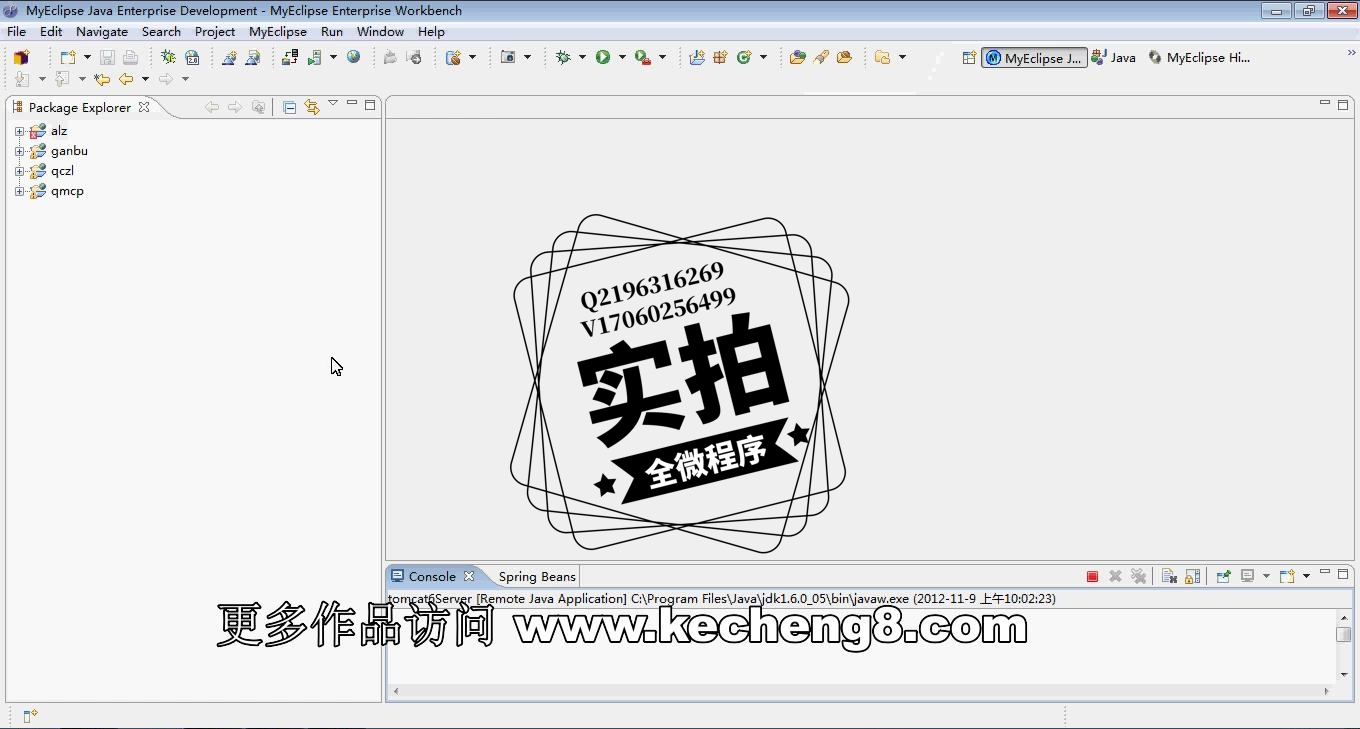The image size is (1360, 729).
Task: Switch to MyEclipse Hibernate perspective
Action: 1199,58
